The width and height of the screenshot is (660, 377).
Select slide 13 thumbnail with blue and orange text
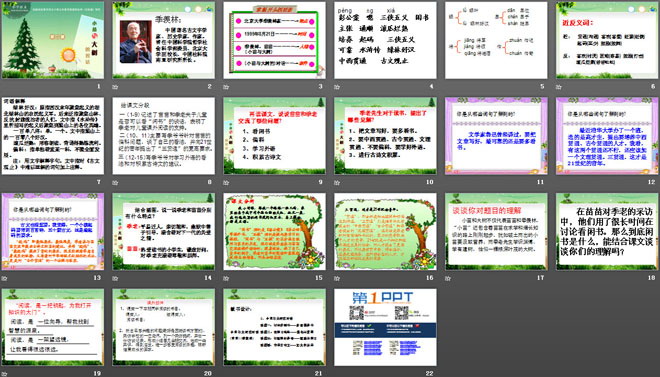(53, 231)
